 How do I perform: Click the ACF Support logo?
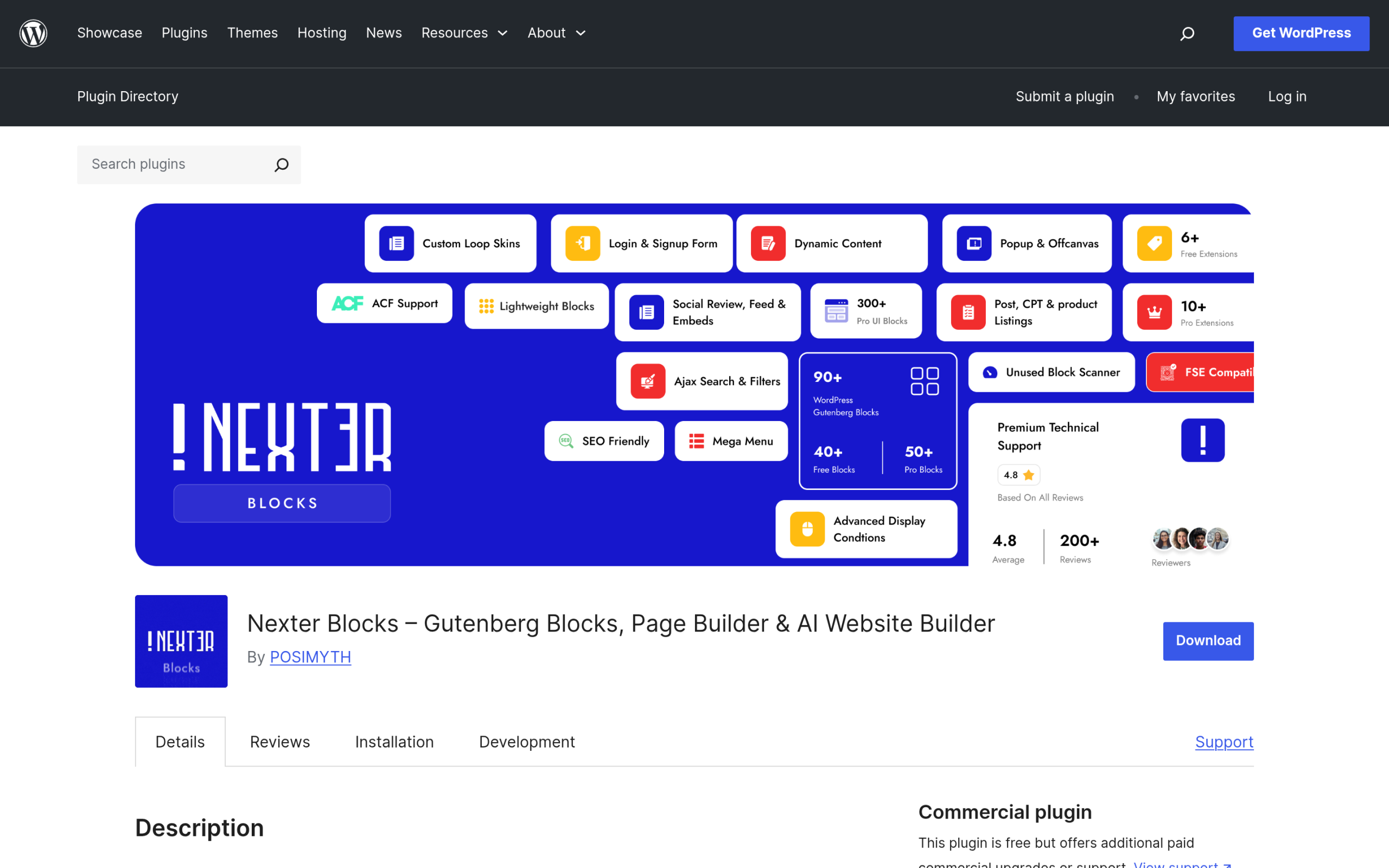(x=348, y=303)
